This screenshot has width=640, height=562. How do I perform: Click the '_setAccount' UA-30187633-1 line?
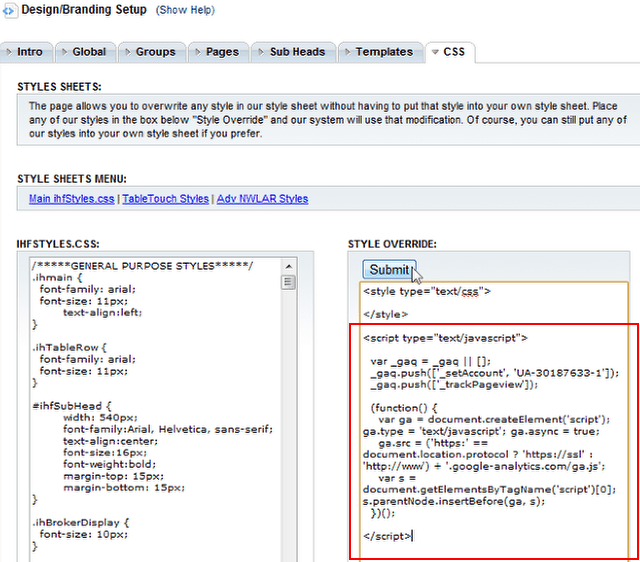click(495, 373)
